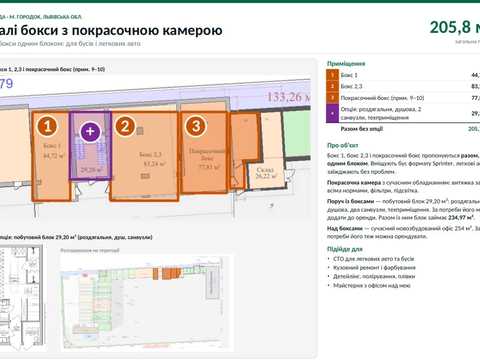Select the legend icon beside Покрасочний бокс
The image size is (480, 360).
click(332, 98)
